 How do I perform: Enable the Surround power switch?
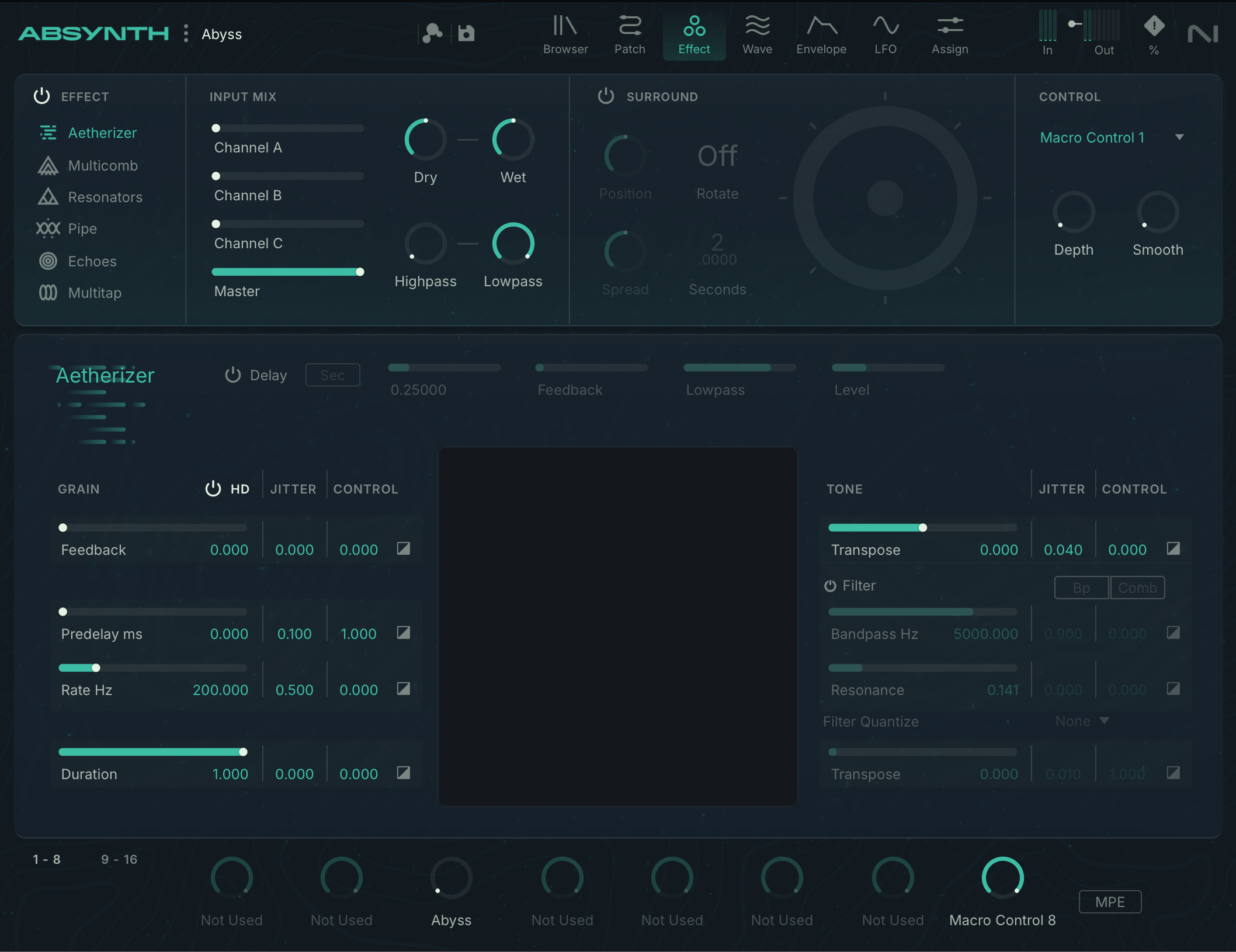tap(606, 96)
